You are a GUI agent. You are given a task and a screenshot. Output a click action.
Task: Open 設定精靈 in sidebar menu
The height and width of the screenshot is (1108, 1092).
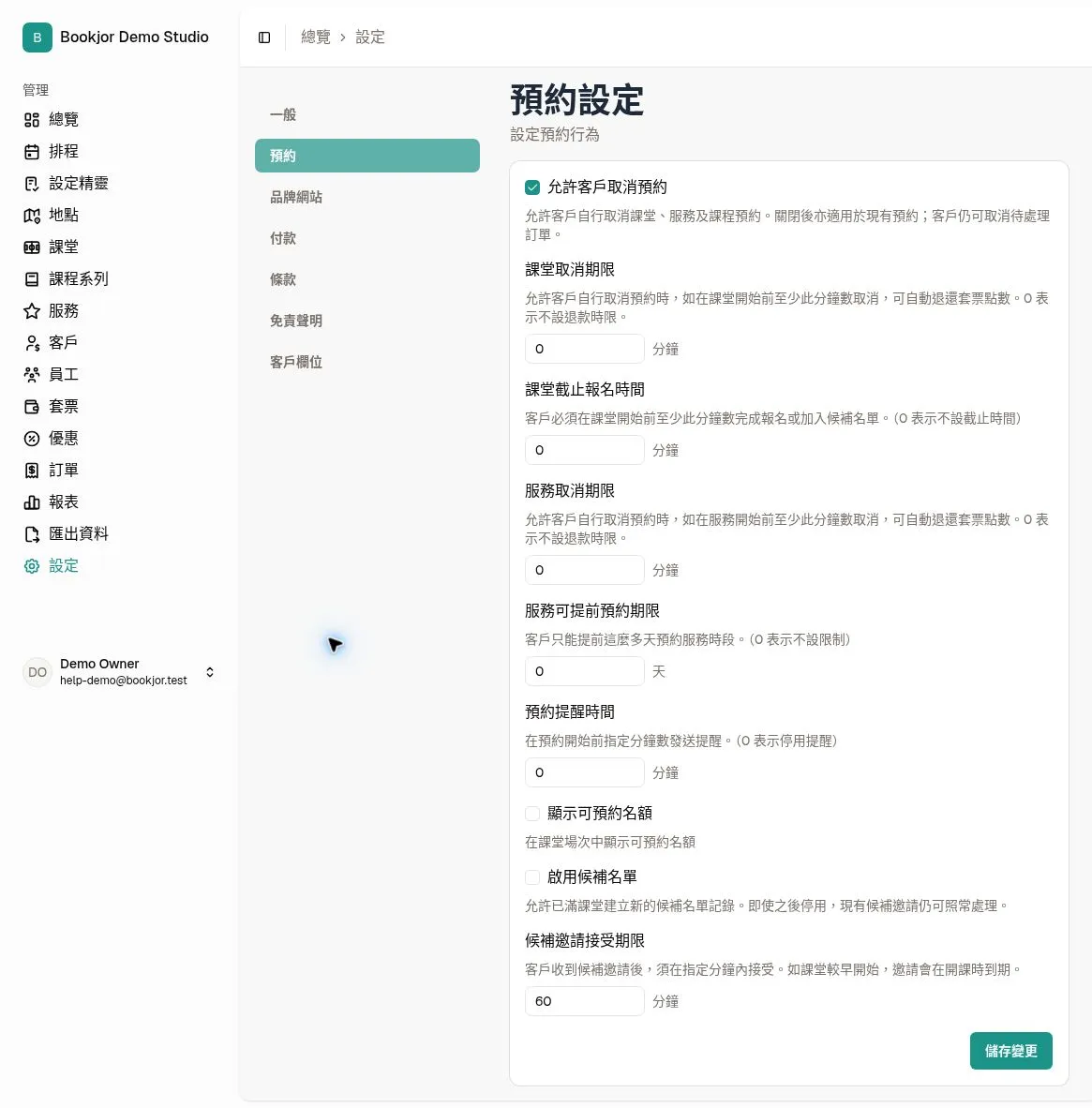coord(79,184)
